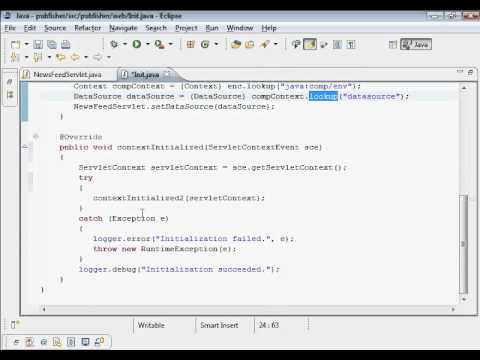This screenshot has height=360, width=480.
Task: Click the New Java Class icon
Action: (205, 44)
